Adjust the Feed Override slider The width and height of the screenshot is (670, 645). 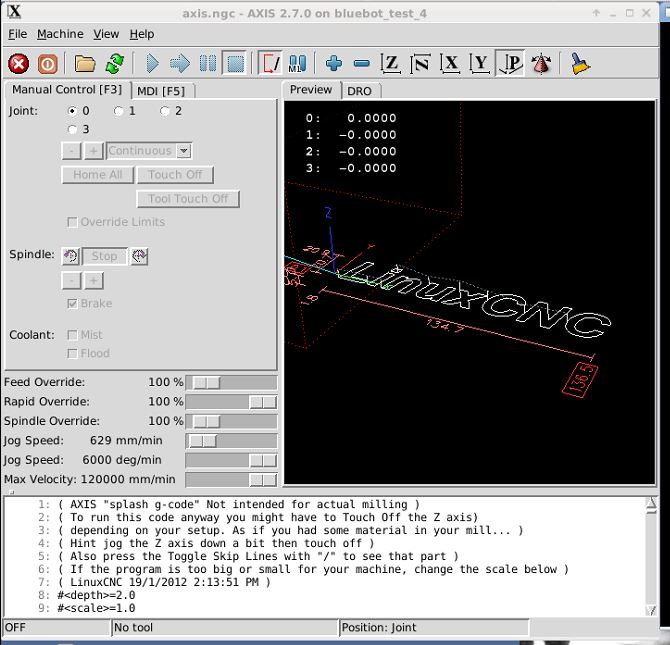coord(231,383)
